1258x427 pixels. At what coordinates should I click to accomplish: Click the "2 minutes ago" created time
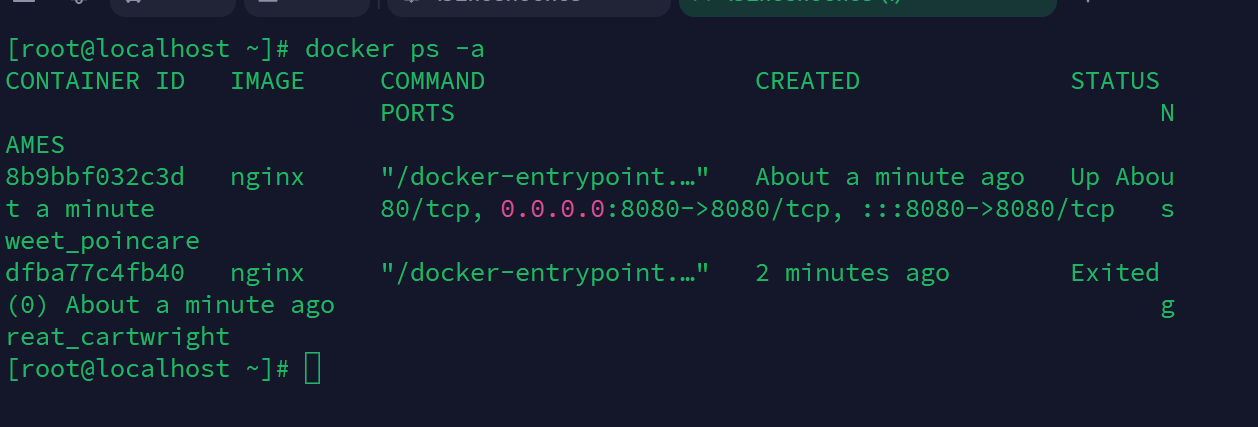[x=852, y=273]
